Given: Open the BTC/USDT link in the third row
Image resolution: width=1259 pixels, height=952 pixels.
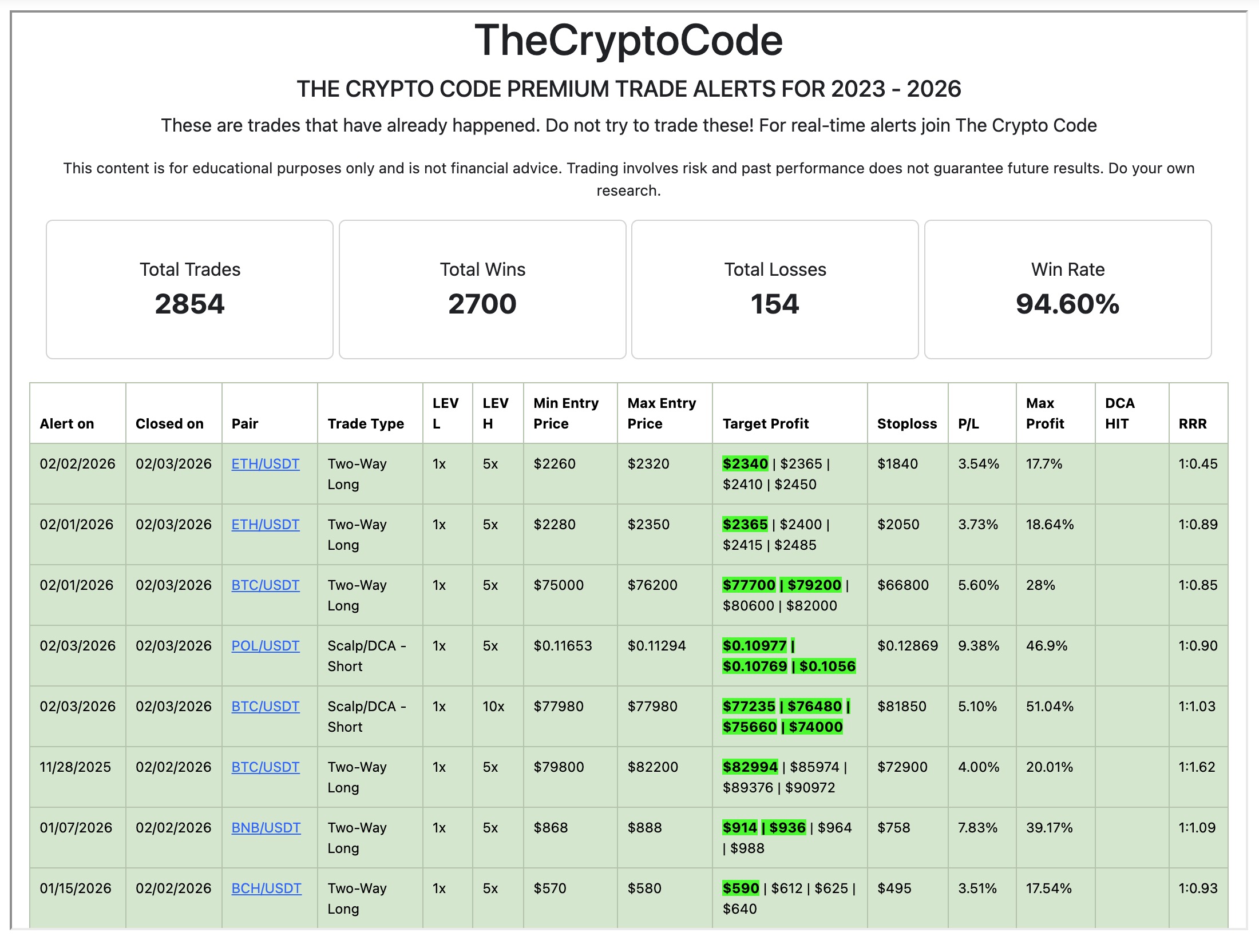Looking at the screenshot, I should click(266, 585).
